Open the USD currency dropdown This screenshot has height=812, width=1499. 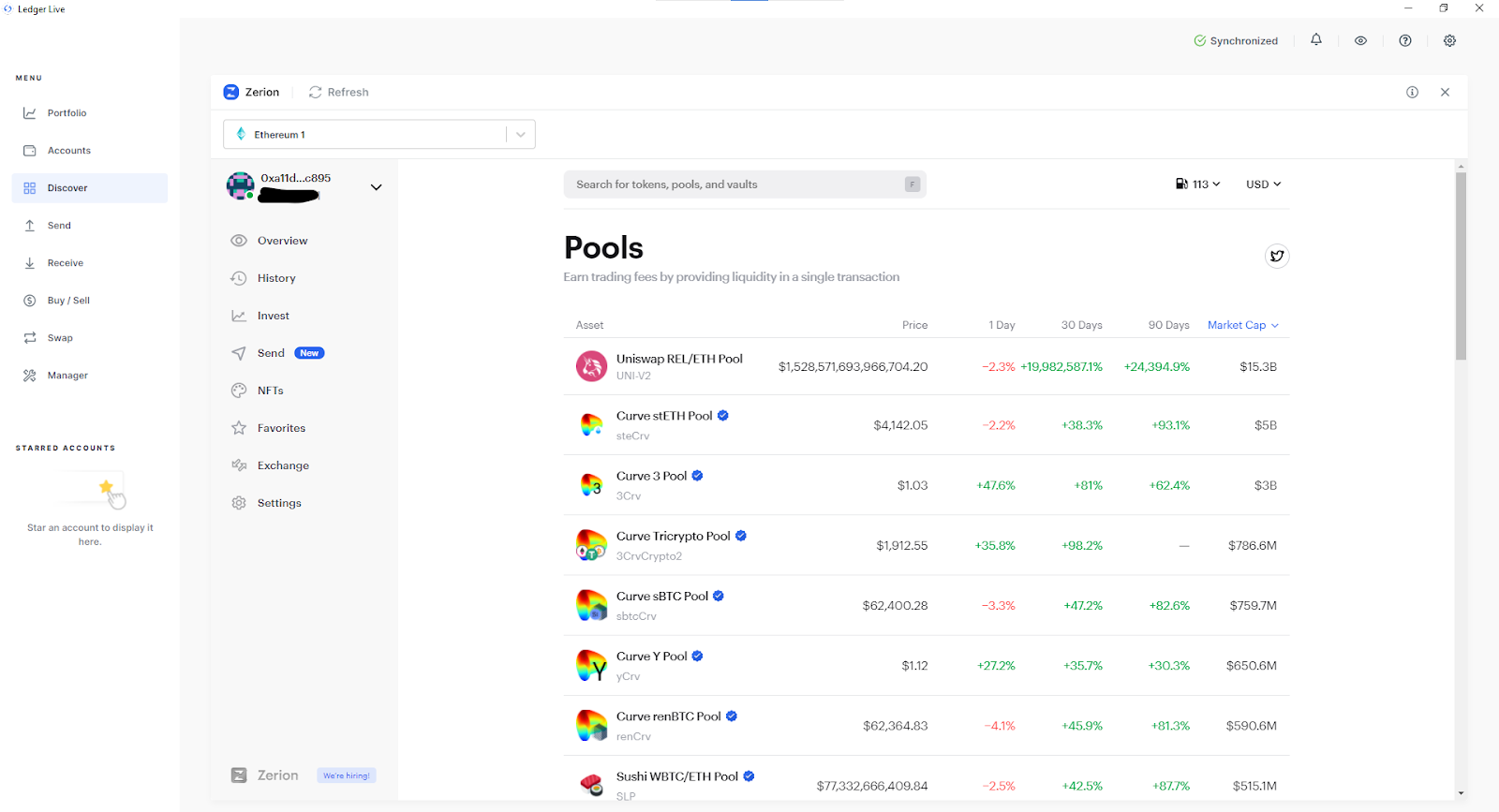pyautogui.click(x=1263, y=185)
